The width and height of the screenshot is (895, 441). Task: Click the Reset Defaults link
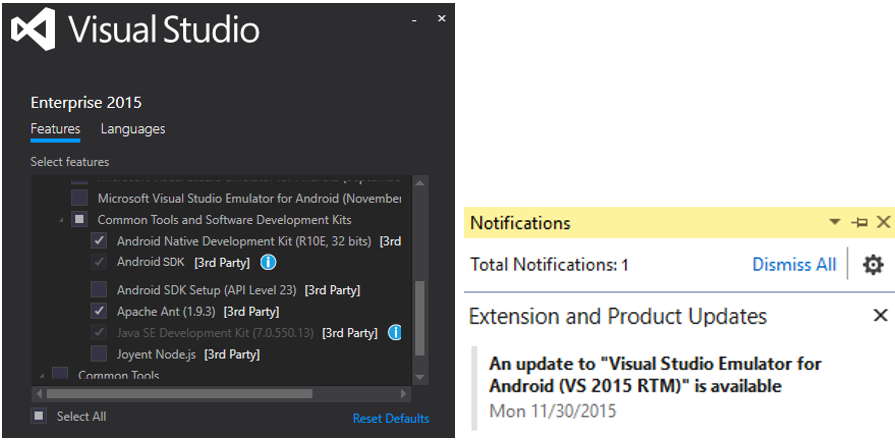pos(391,418)
